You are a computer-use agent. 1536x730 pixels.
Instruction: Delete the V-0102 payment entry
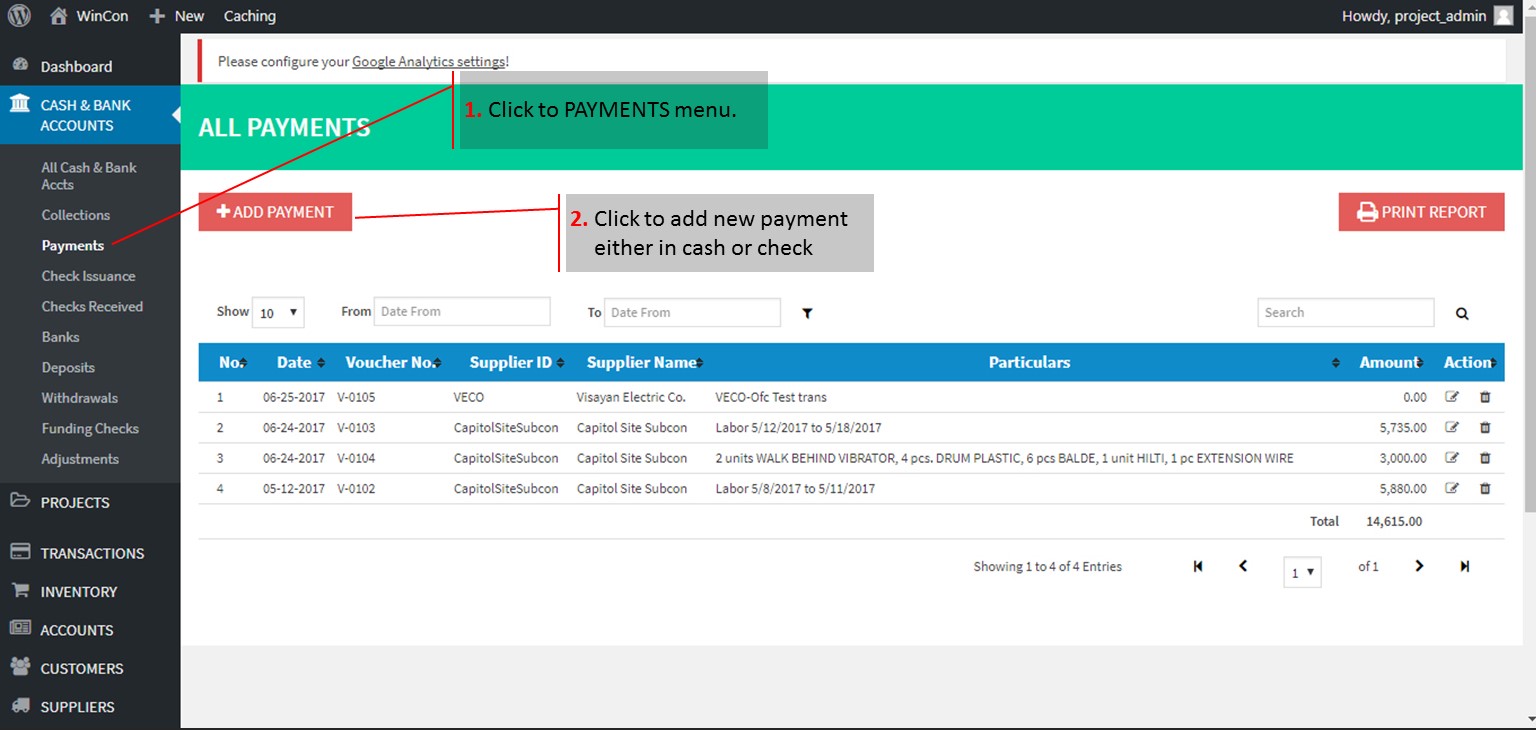[1484, 489]
